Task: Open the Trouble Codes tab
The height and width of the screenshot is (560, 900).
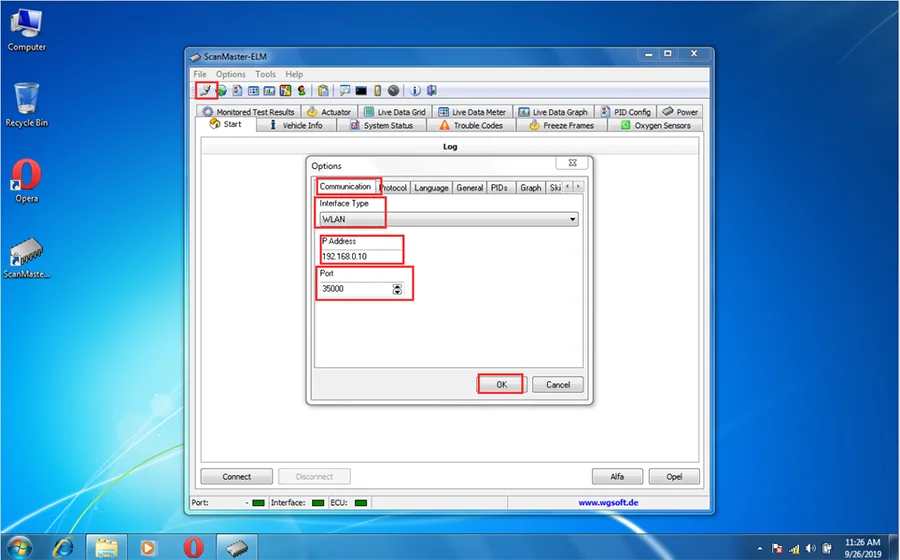Action: 471,125
